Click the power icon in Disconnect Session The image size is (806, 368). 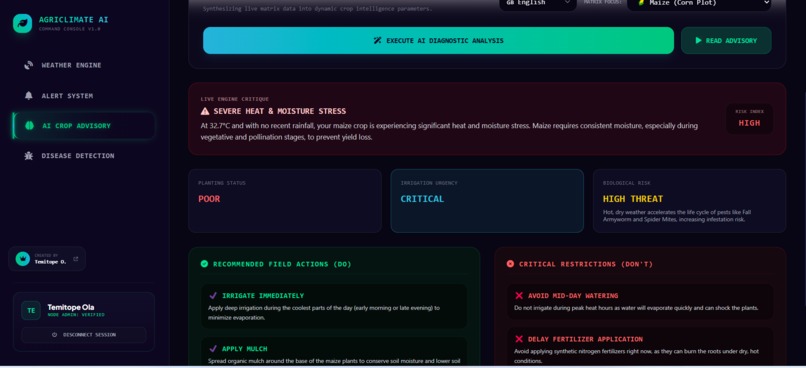point(54,335)
